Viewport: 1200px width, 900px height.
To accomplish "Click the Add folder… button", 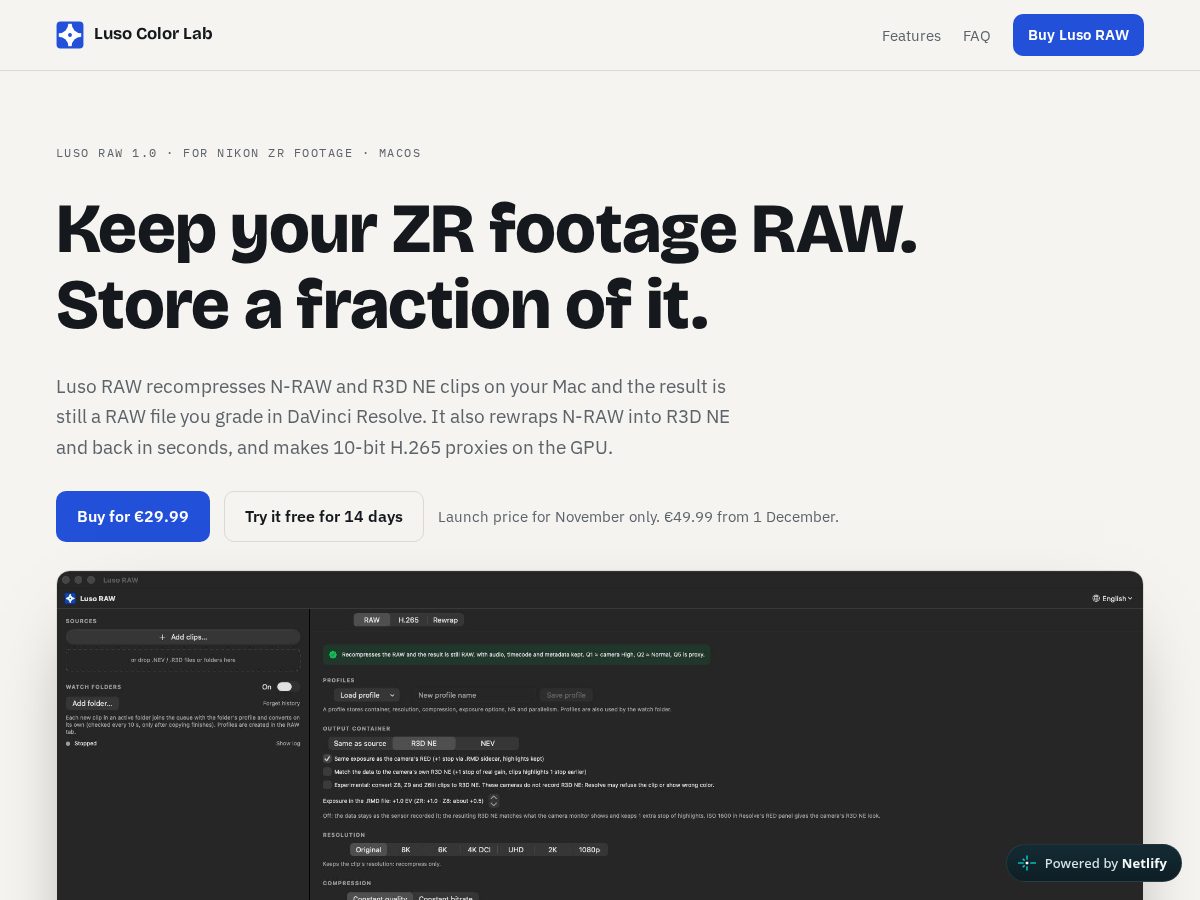I will pos(92,703).
